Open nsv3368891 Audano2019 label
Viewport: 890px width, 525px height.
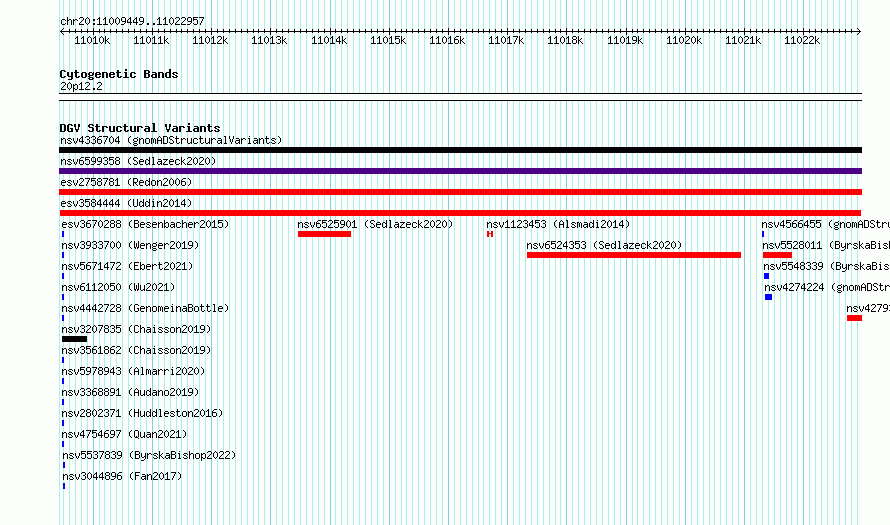(x=131, y=392)
